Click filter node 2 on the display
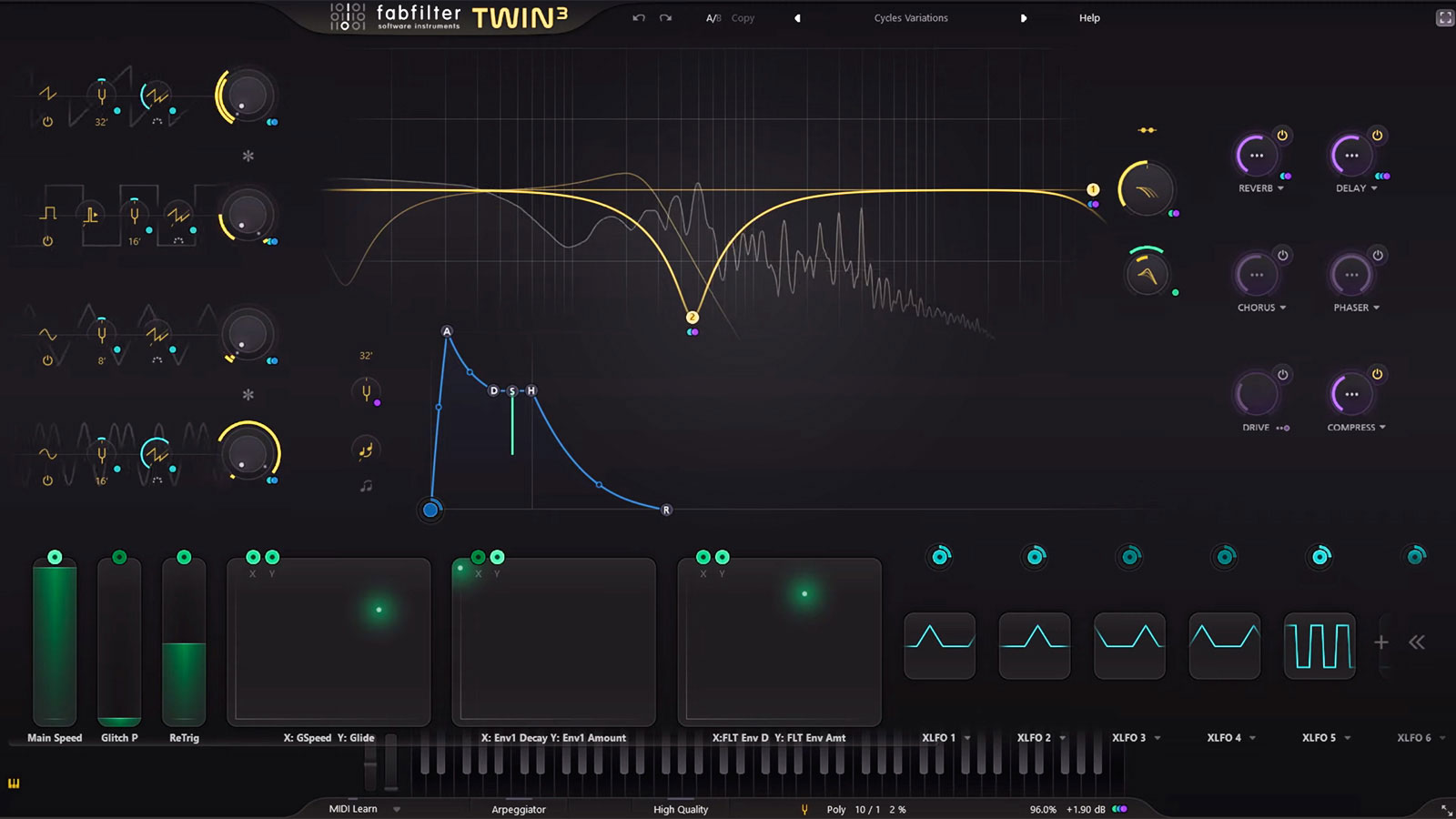Screen dimensions: 1456x819 693,318
